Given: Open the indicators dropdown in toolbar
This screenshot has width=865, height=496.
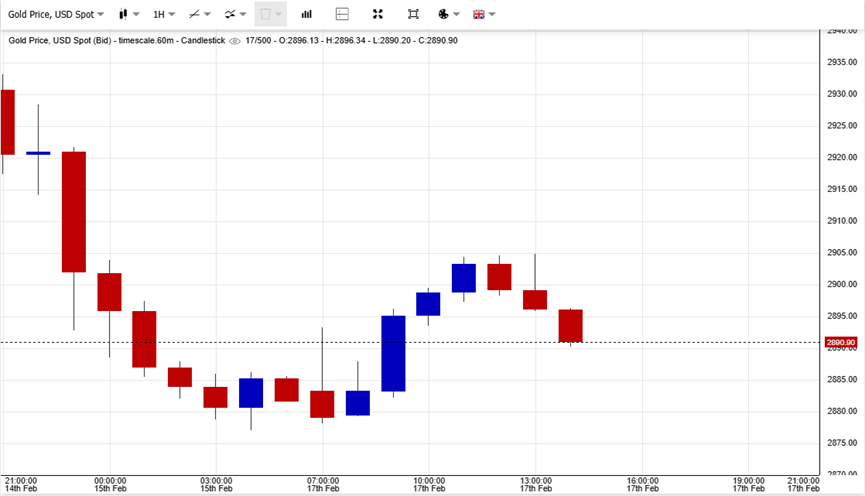Looking at the screenshot, I should (x=235, y=14).
